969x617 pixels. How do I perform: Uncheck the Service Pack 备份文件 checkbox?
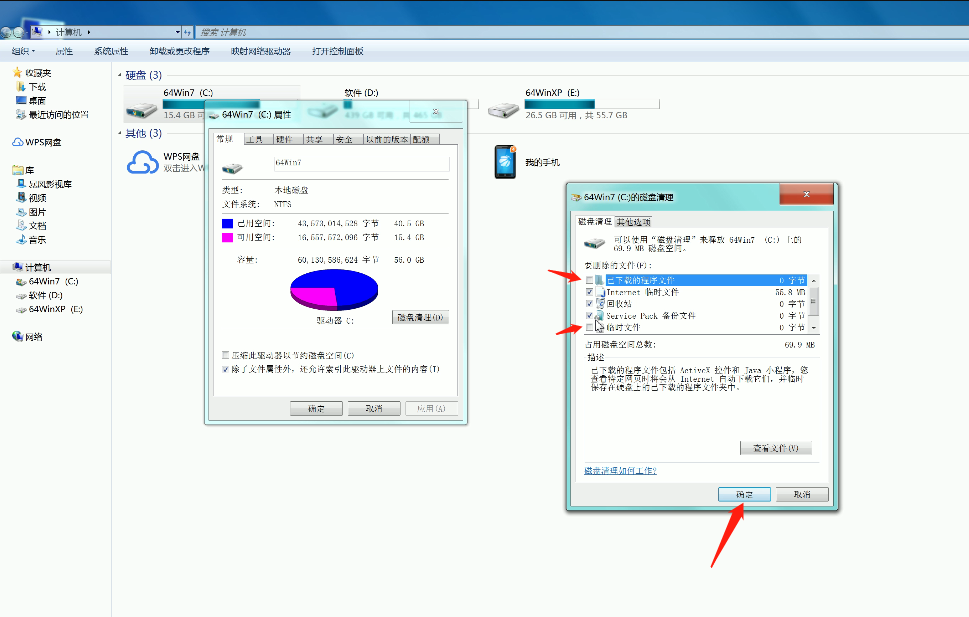[x=589, y=315]
